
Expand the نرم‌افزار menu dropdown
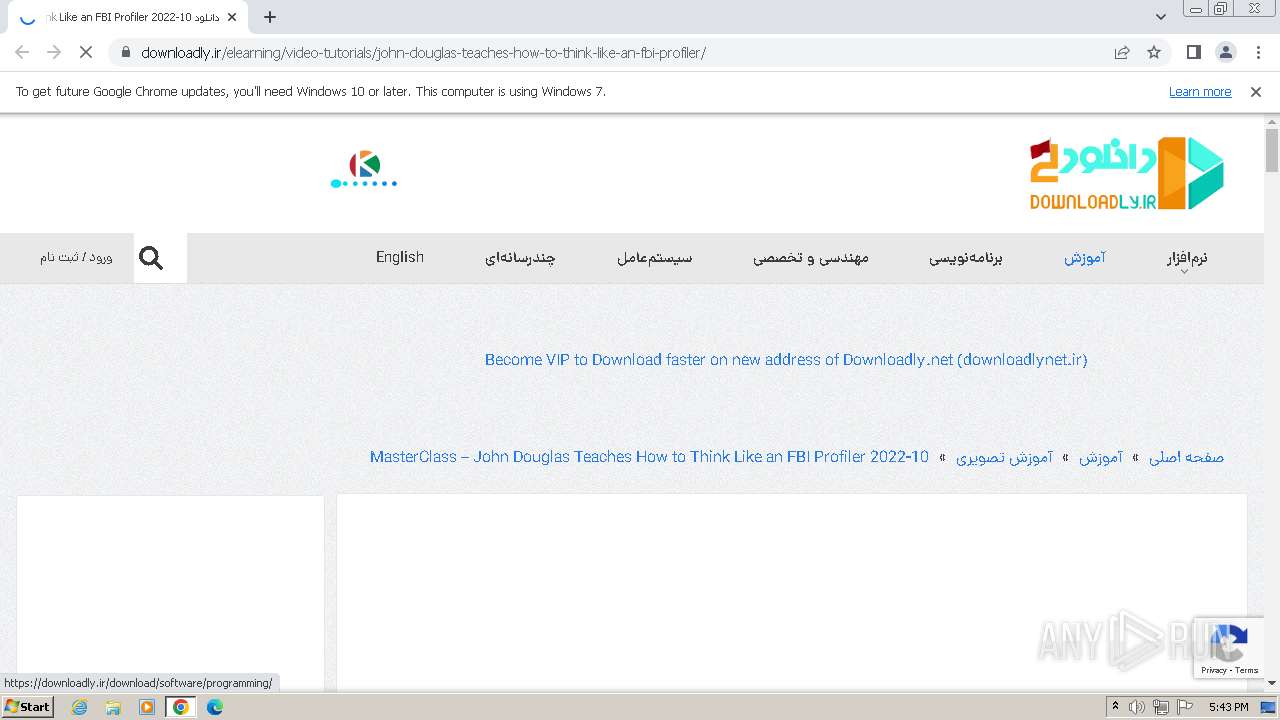coord(1187,258)
